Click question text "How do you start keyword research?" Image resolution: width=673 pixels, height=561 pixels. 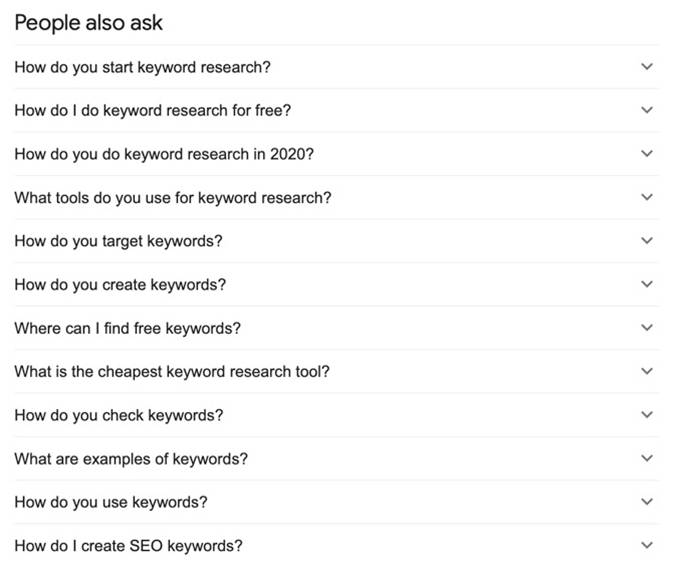pyautogui.click(x=142, y=67)
